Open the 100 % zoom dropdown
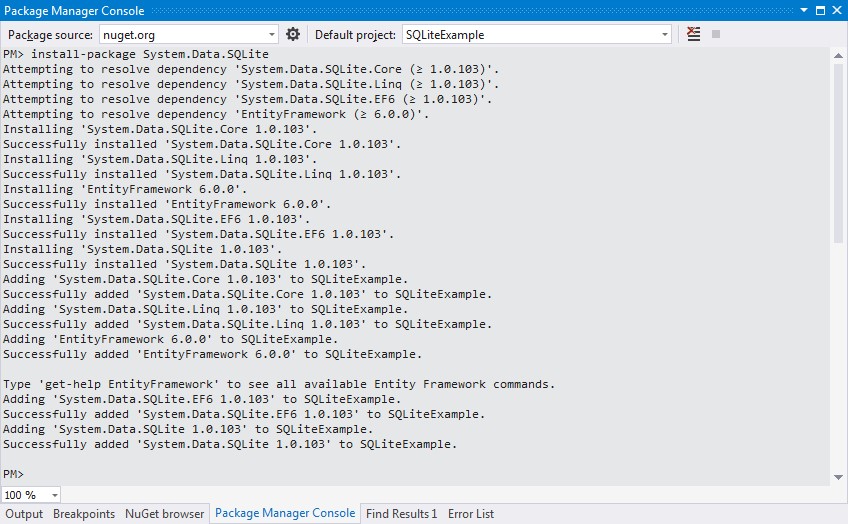848x524 pixels. click(55, 495)
